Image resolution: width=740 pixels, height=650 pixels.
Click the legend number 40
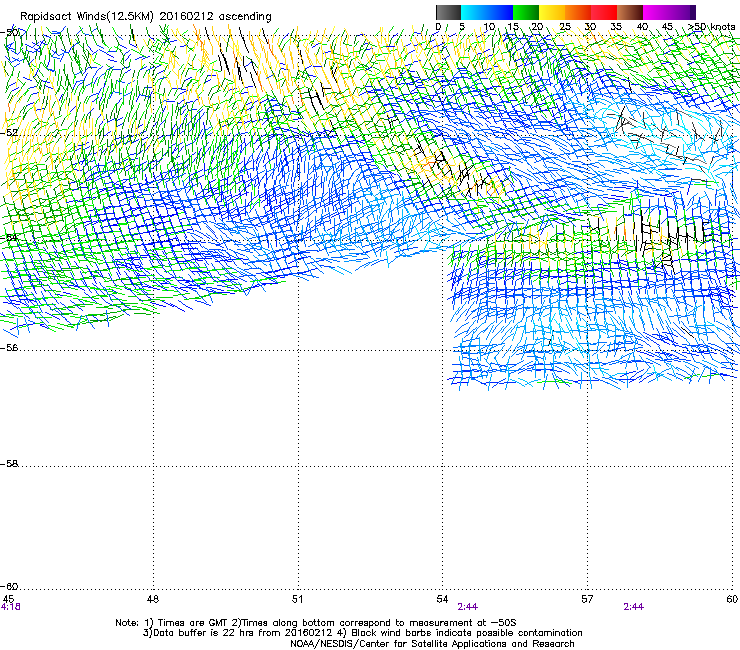click(642, 27)
